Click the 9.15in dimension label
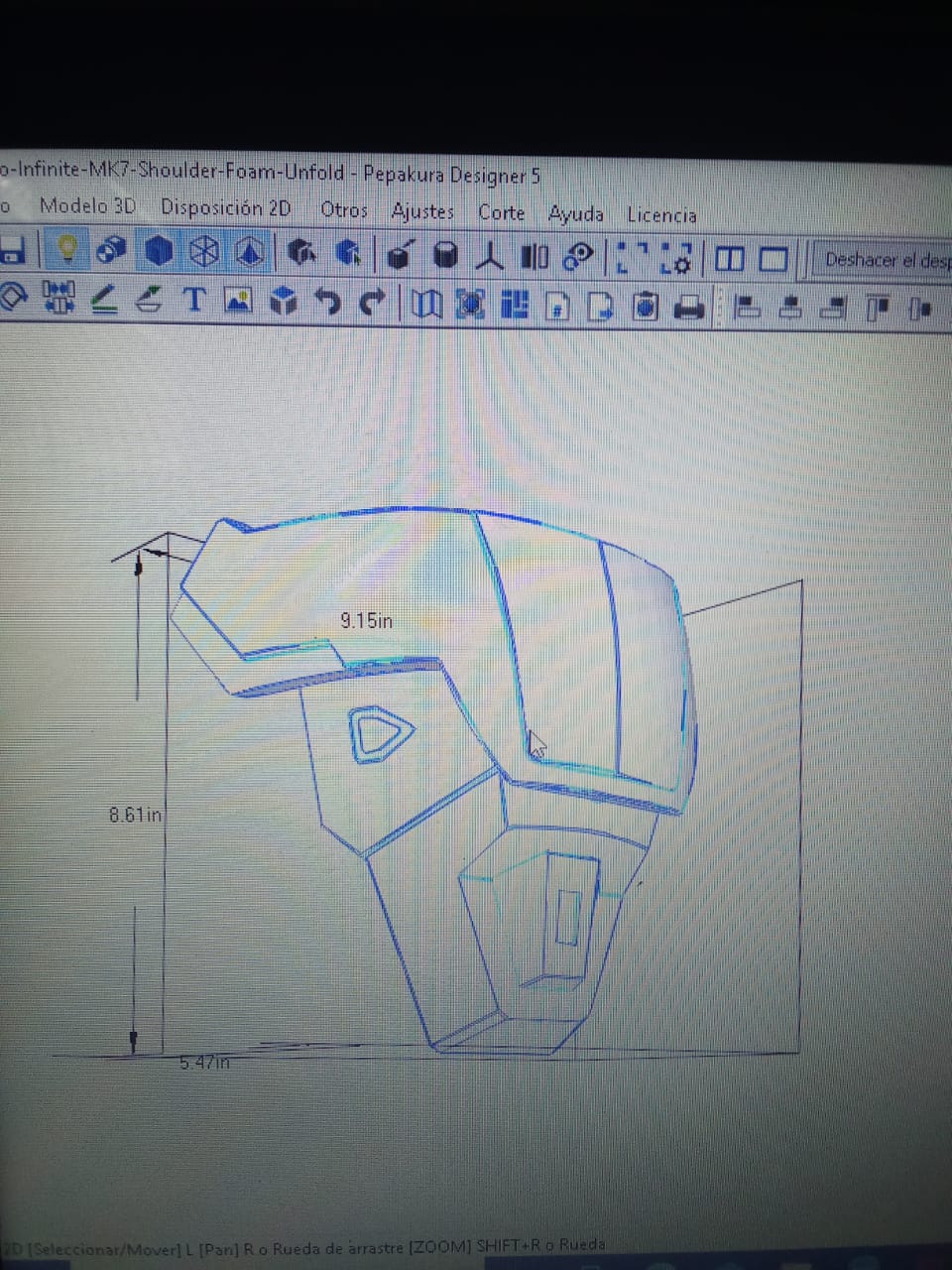952x1270 pixels. coord(366,621)
